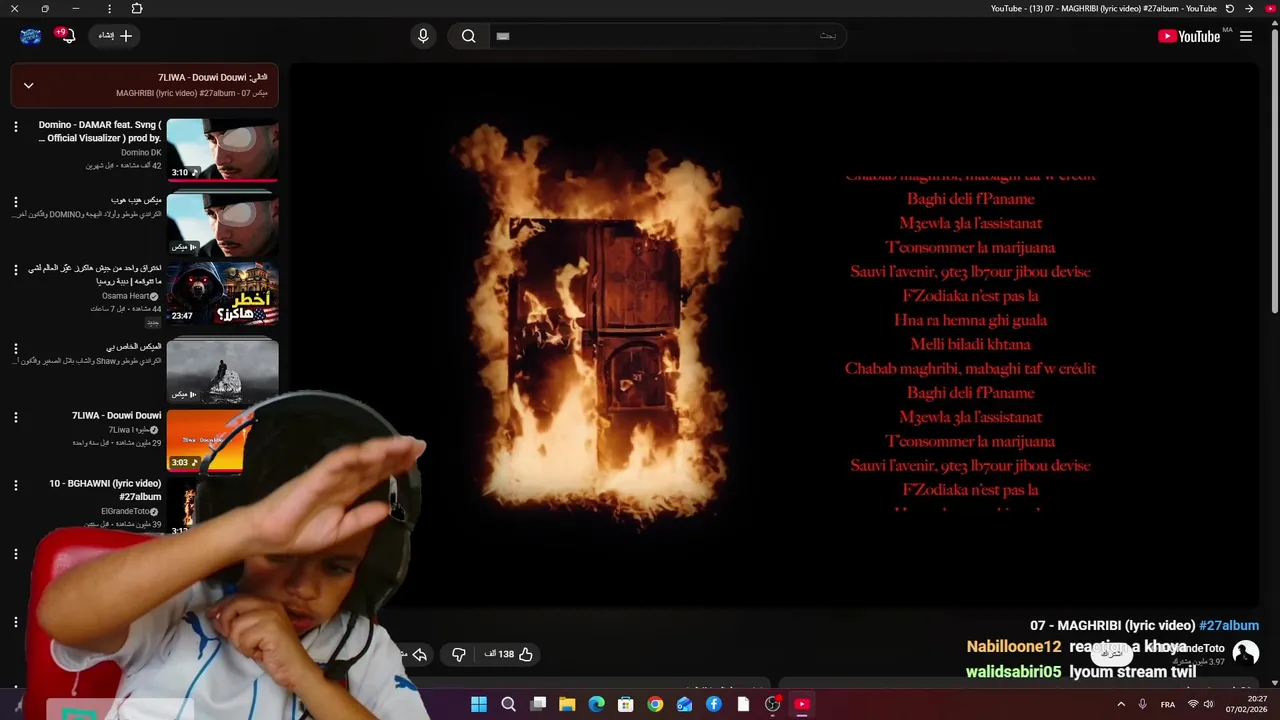Viewport: 1280px width, 720px height.
Task: Open 10 - BGHAWNI (lyric video) title
Action: pos(105,490)
